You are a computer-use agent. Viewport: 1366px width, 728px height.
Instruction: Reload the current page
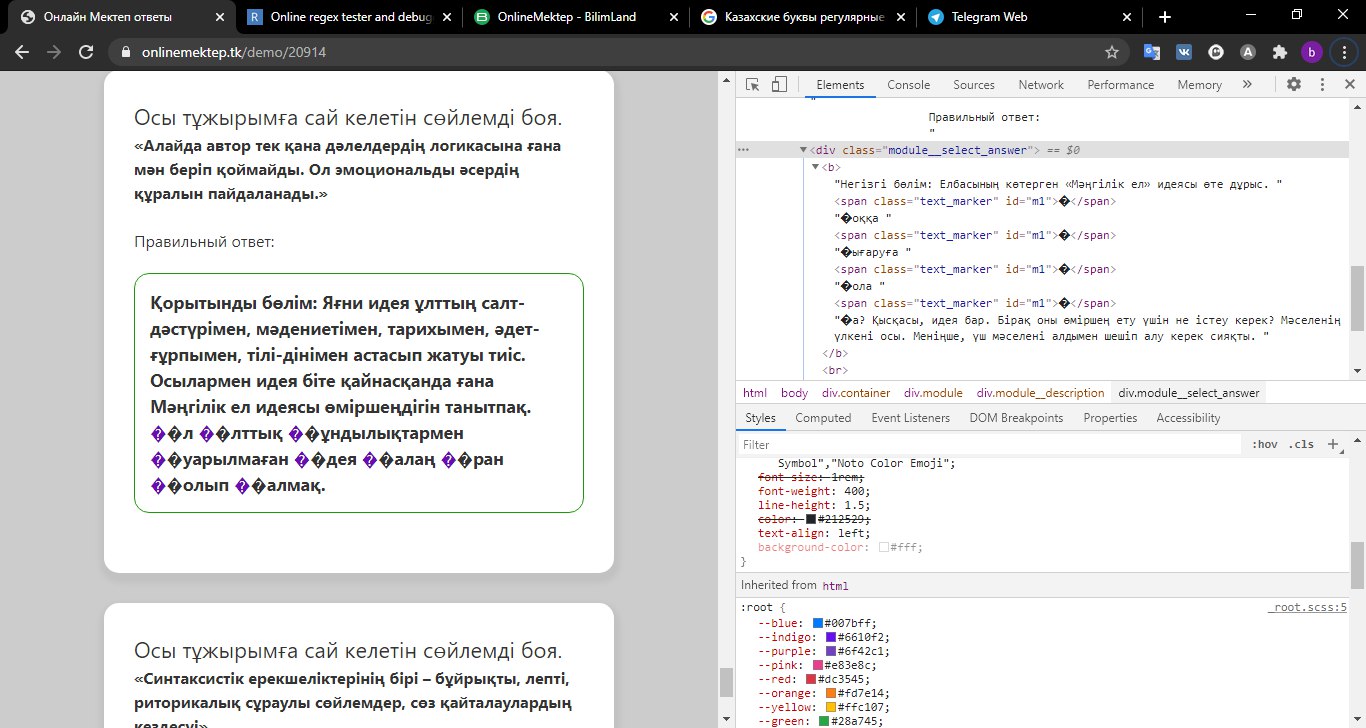point(86,52)
